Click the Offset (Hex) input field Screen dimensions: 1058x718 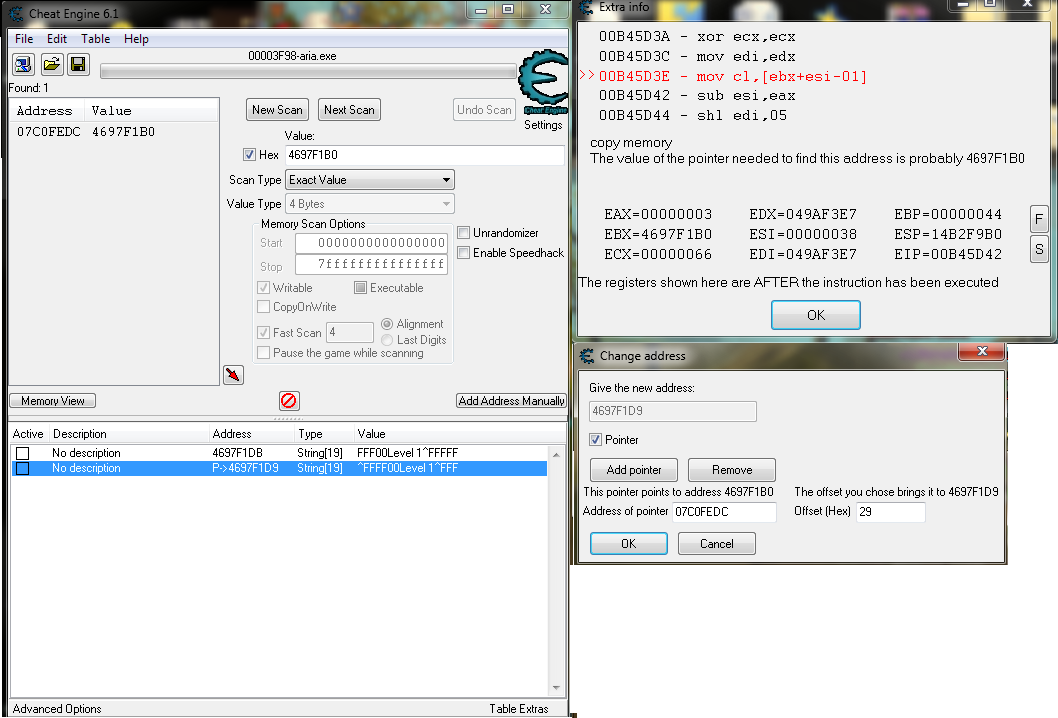(890, 512)
